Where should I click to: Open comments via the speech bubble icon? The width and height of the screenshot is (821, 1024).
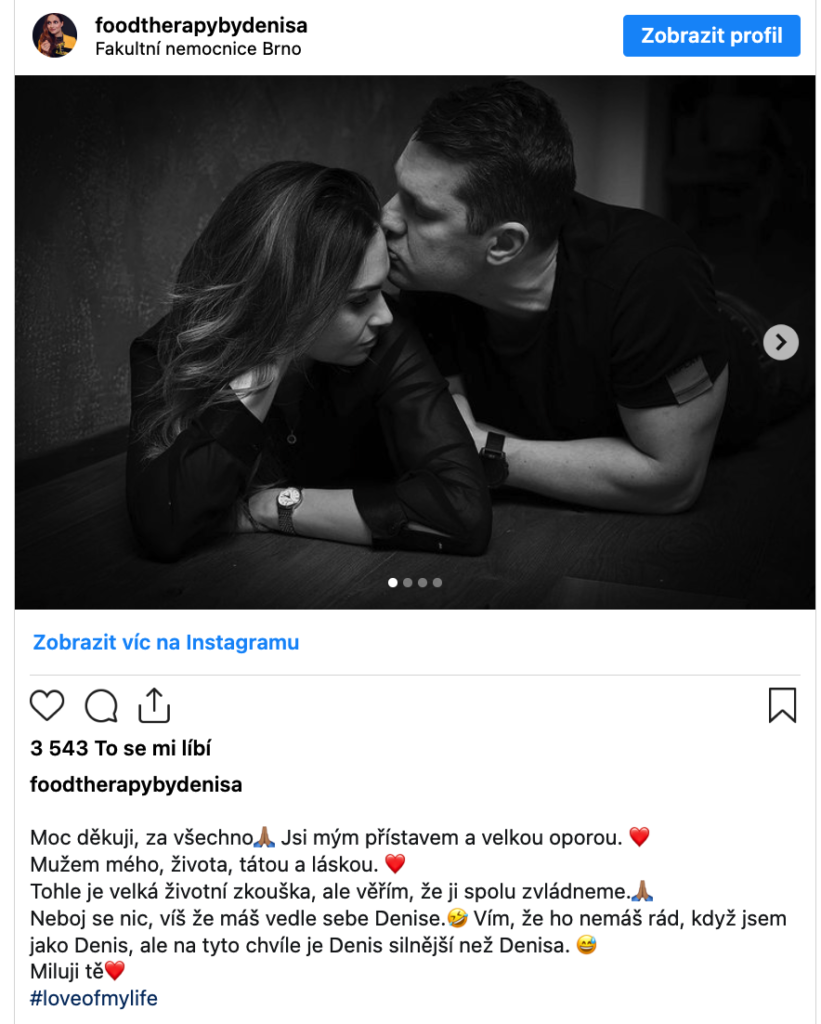coord(101,705)
